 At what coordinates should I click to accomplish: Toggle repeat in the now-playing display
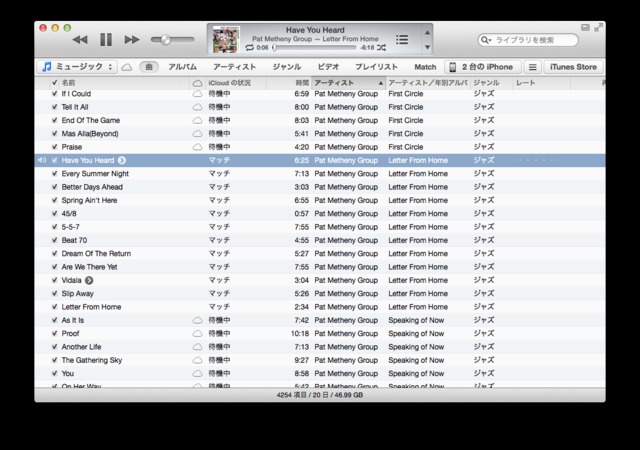pyautogui.click(x=249, y=47)
